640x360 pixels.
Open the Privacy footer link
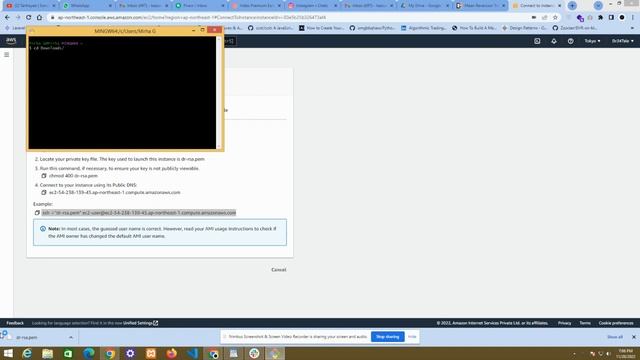[564, 323]
